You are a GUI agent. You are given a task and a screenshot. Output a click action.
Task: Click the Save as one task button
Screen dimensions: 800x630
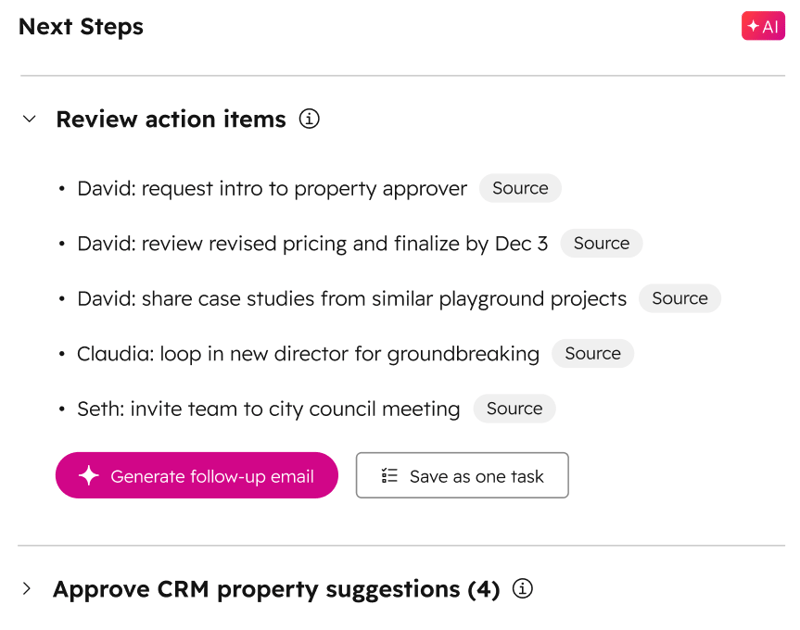coord(462,475)
